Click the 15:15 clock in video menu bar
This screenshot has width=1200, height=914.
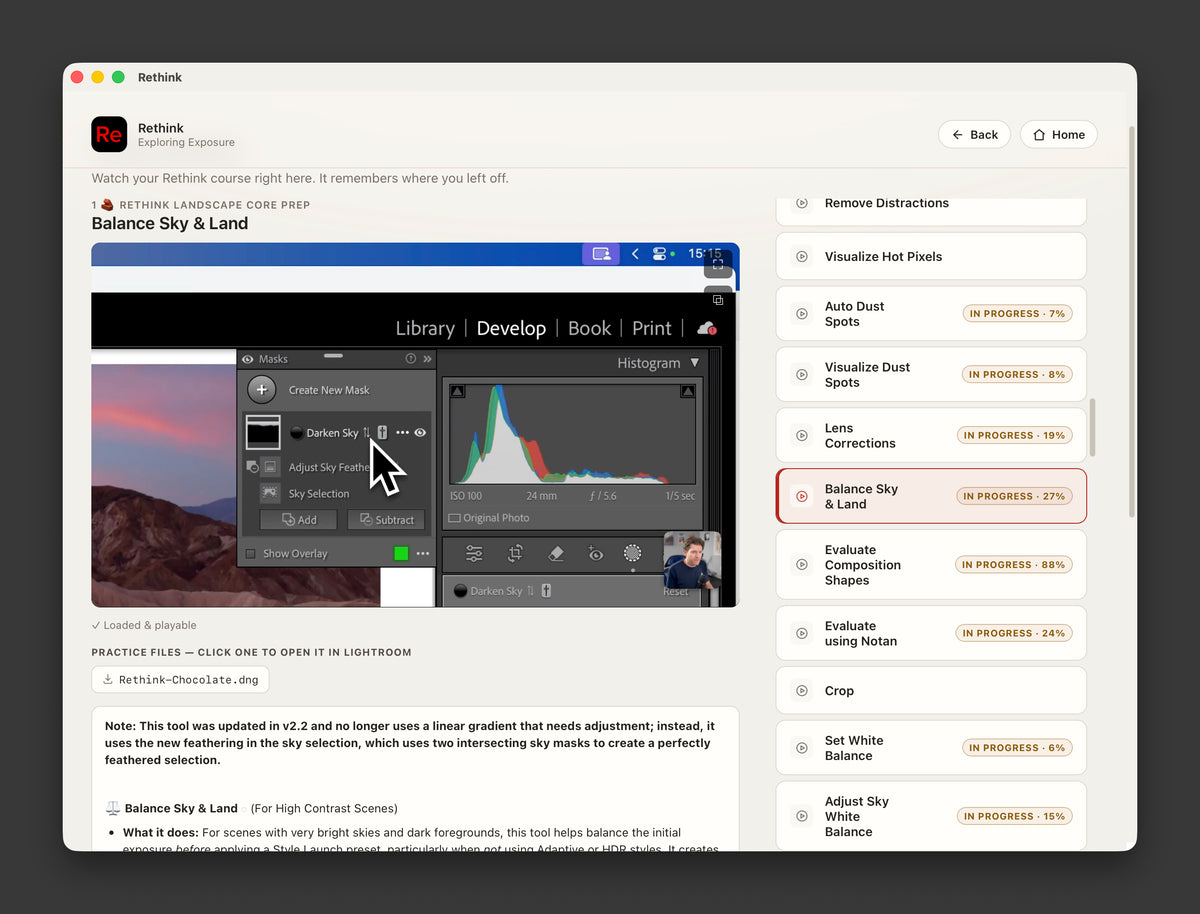coord(705,254)
